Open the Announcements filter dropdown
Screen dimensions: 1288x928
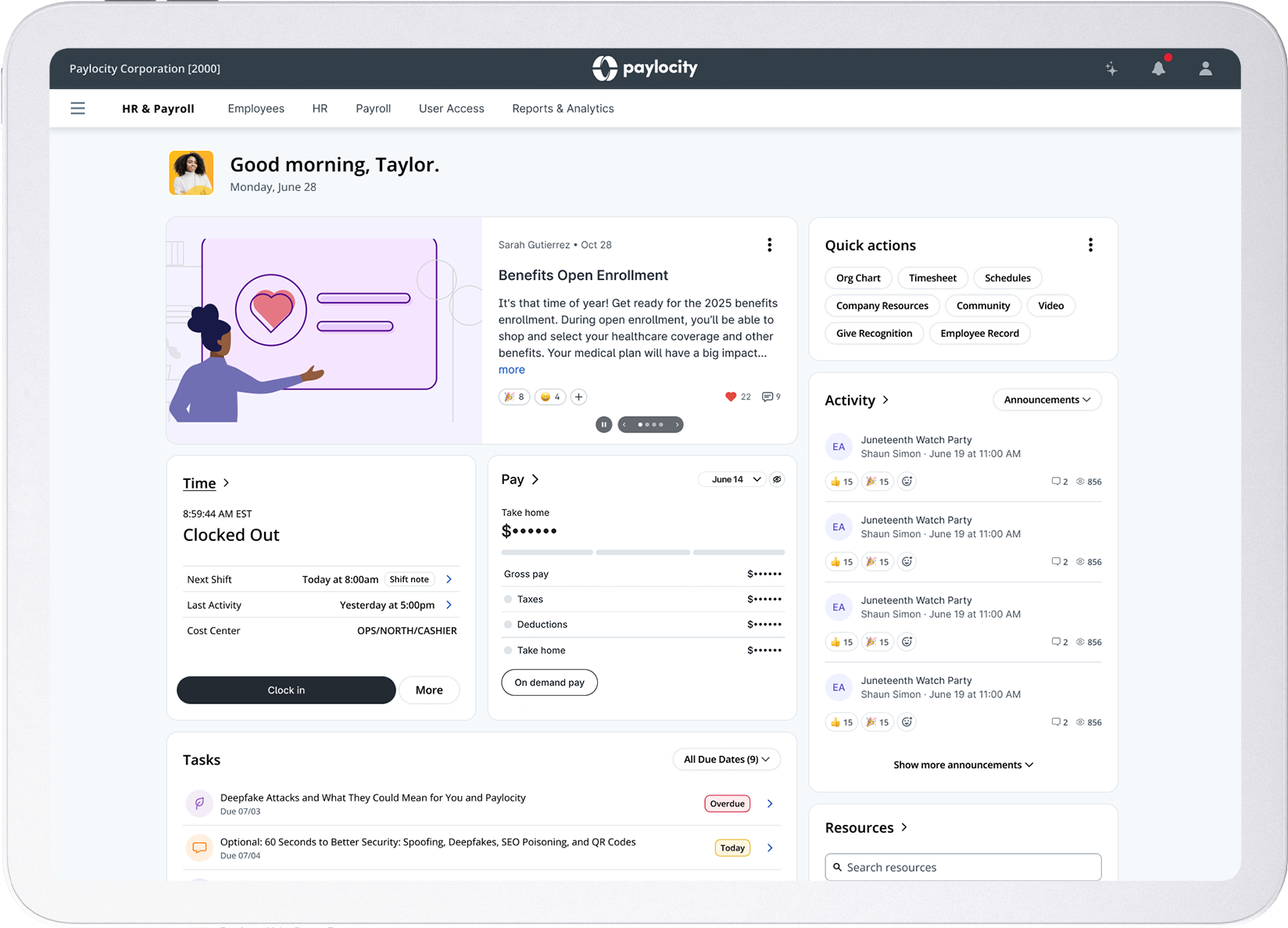[x=1047, y=400]
